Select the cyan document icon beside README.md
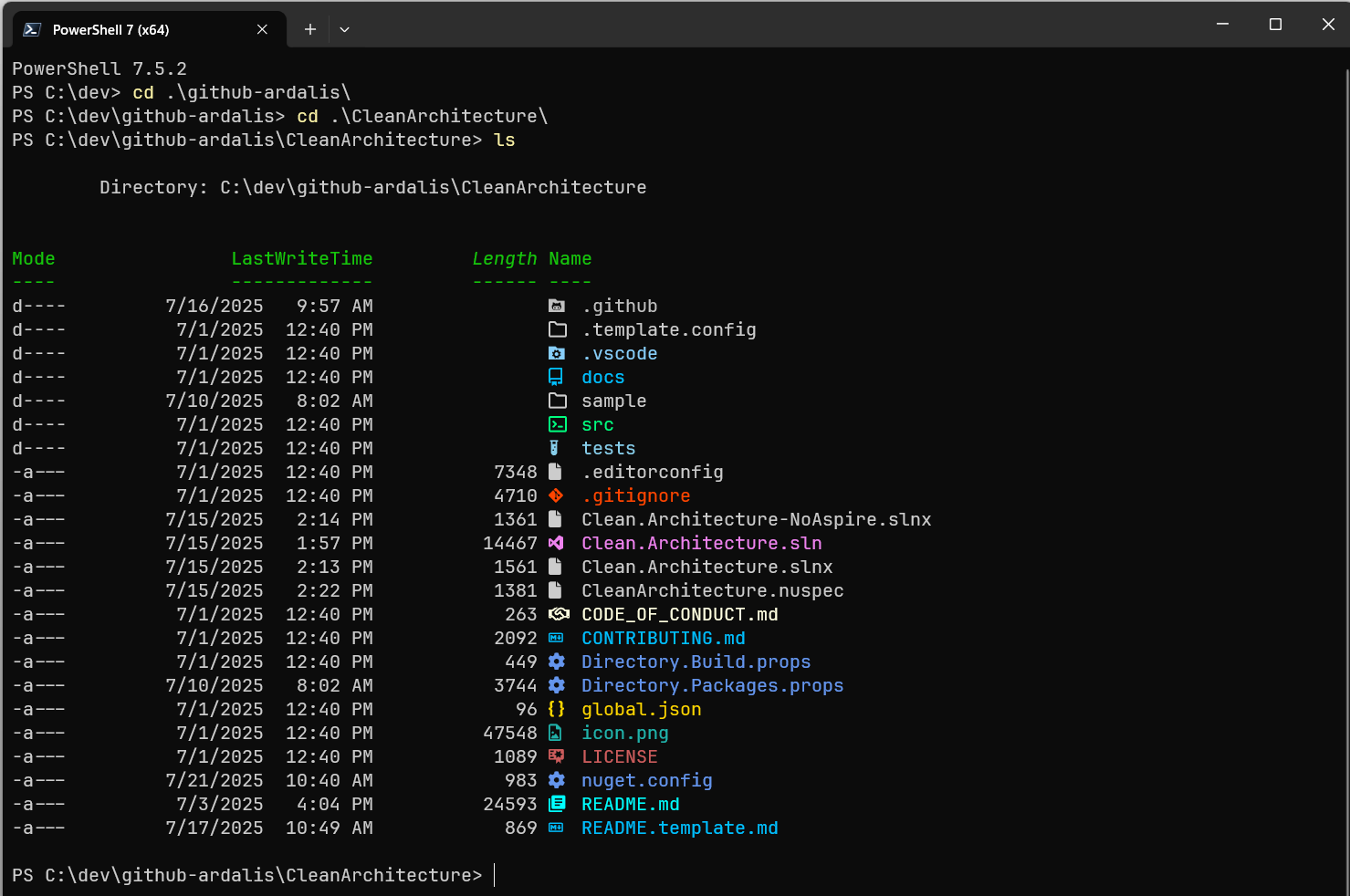This screenshot has height=896, width=1350. (x=558, y=804)
